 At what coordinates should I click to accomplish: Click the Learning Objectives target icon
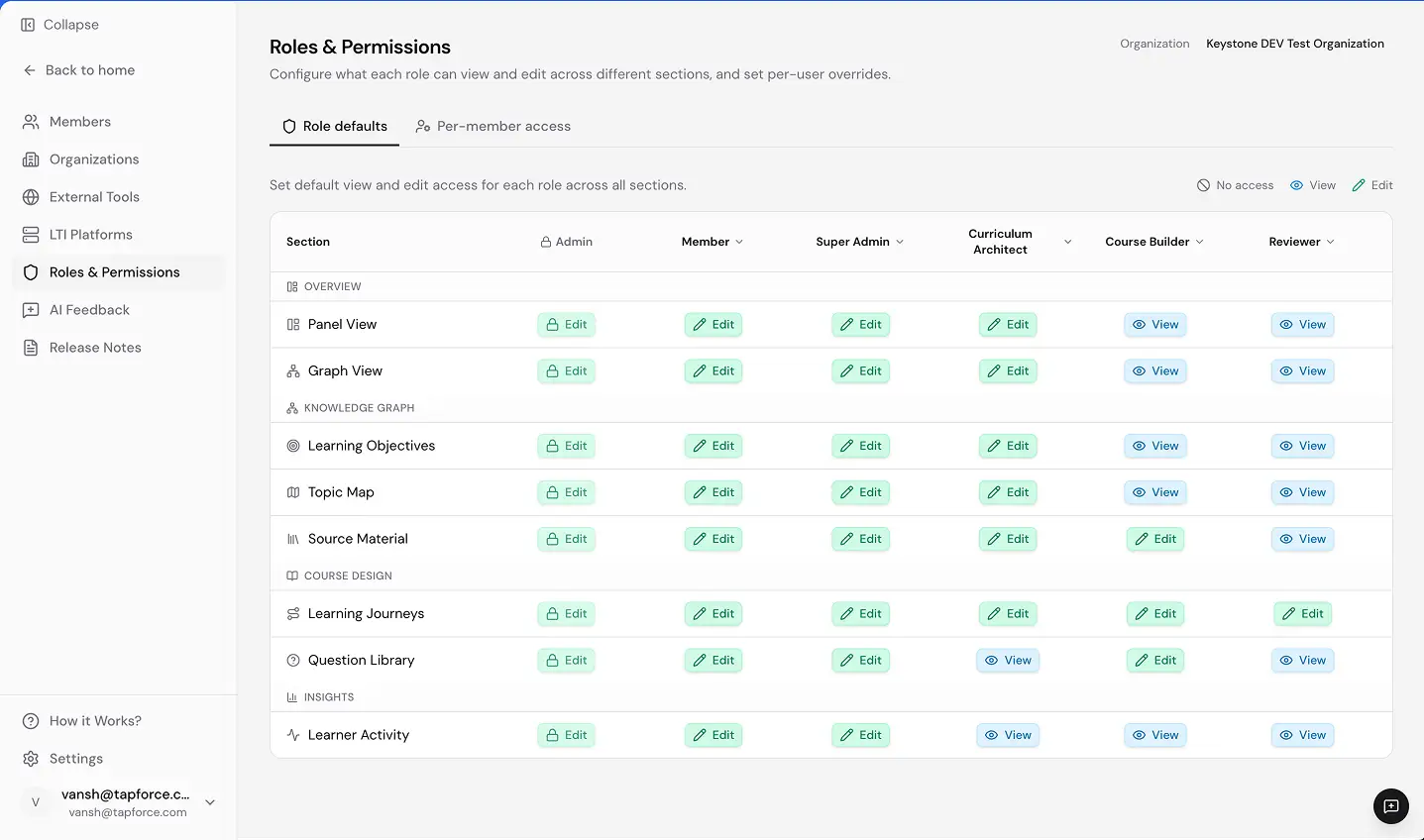(x=293, y=446)
